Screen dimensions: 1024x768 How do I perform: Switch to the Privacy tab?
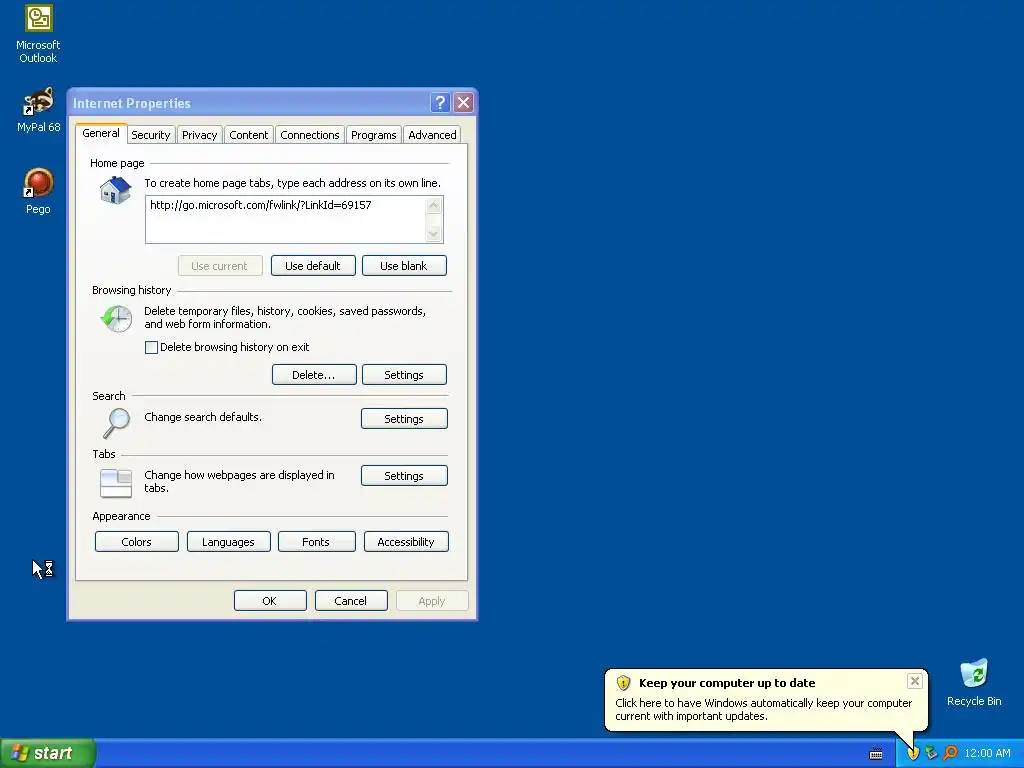[x=199, y=135]
